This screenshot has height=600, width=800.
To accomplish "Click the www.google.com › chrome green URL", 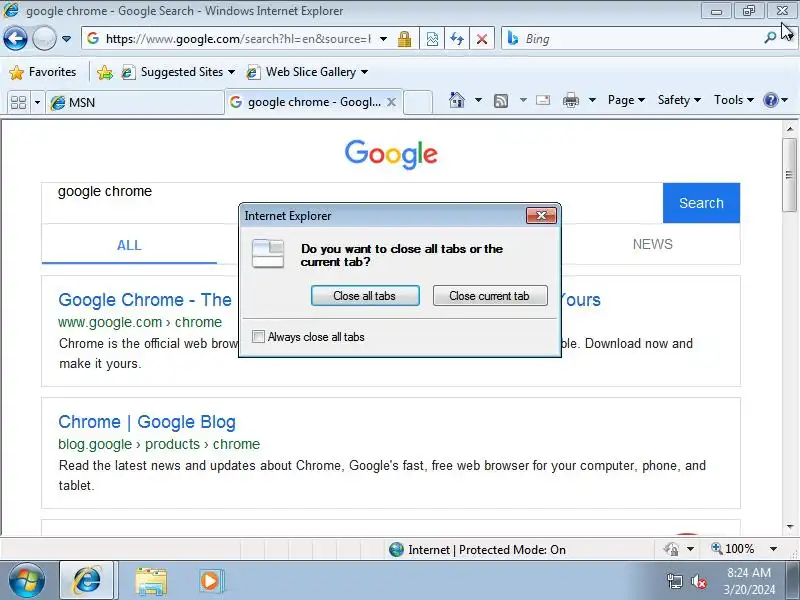I will [x=140, y=322].
